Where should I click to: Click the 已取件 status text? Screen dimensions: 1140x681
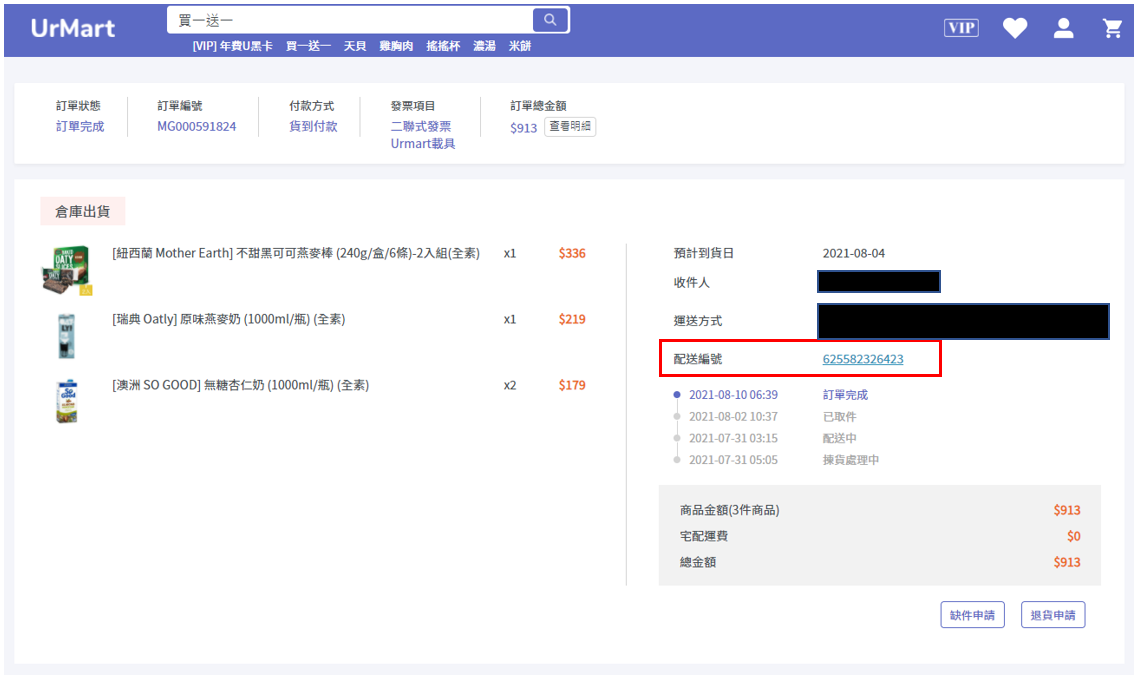coord(840,416)
